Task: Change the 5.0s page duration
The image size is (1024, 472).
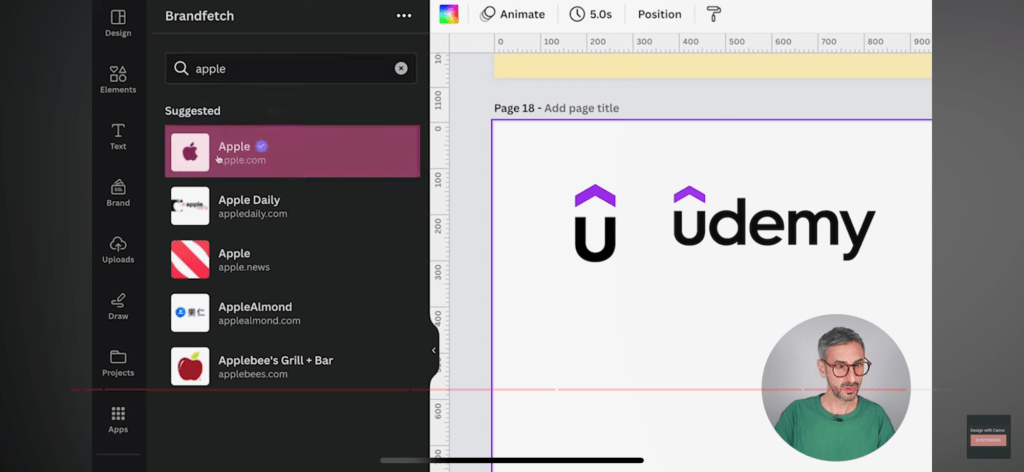Action: (590, 14)
